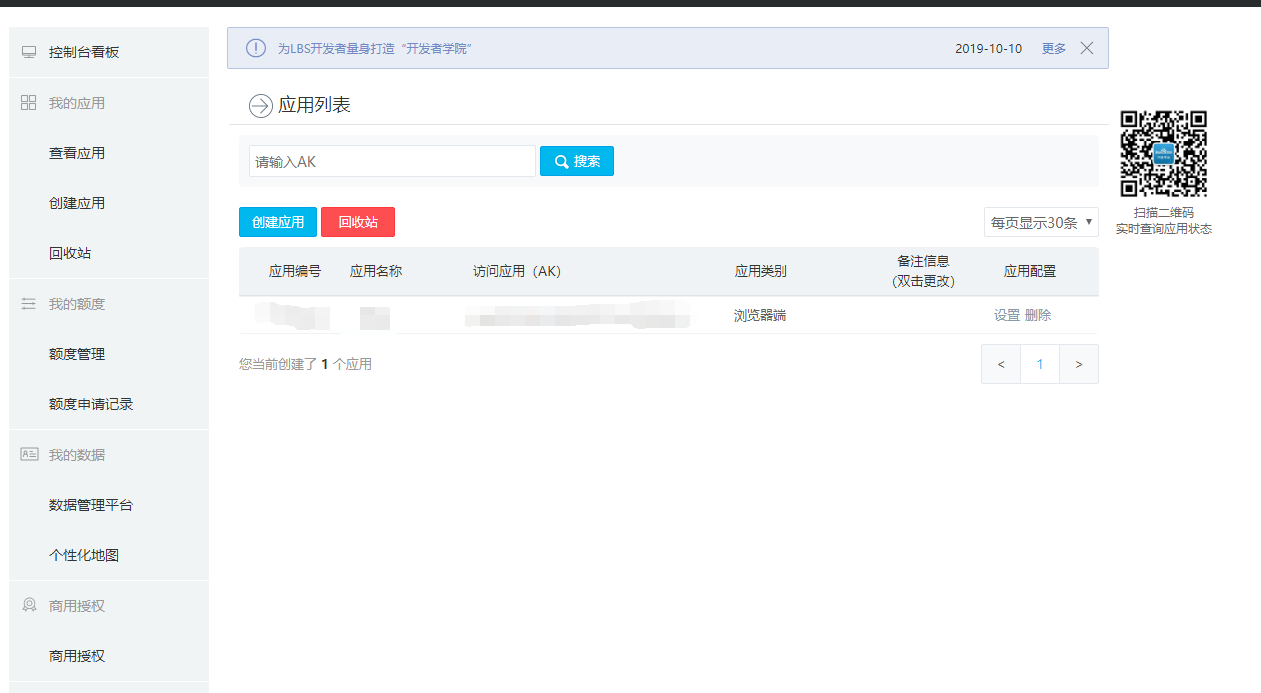Screen dimensions: 1261x693
Task: Open the red 回收站 button
Action: pos(357,222)
